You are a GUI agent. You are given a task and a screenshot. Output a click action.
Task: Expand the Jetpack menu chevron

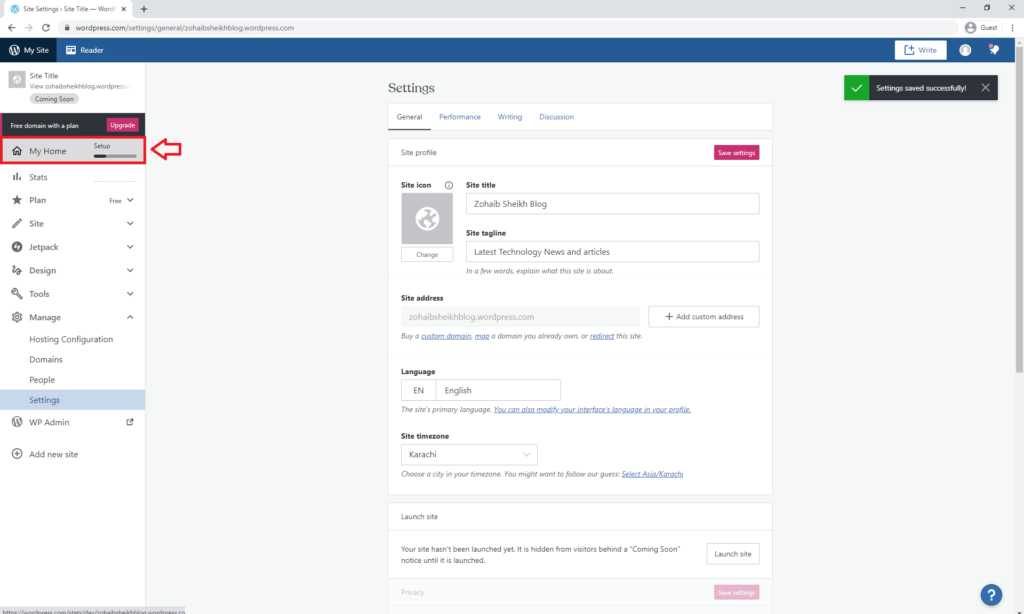point(130,247)
